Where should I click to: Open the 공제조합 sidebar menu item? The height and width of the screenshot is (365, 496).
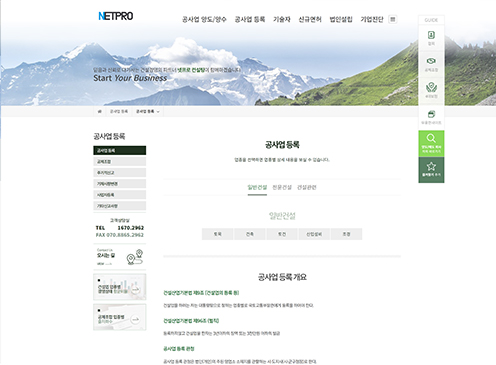(119, 162)
